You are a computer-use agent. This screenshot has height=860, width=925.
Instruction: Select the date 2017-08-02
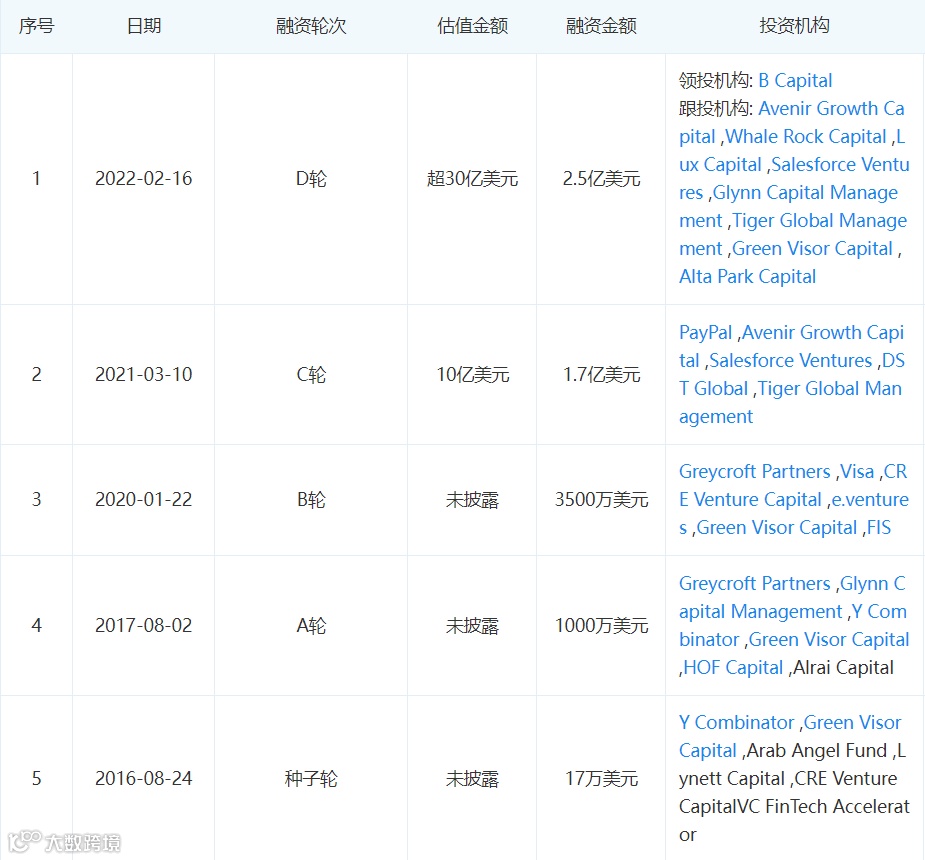point(144,625)
